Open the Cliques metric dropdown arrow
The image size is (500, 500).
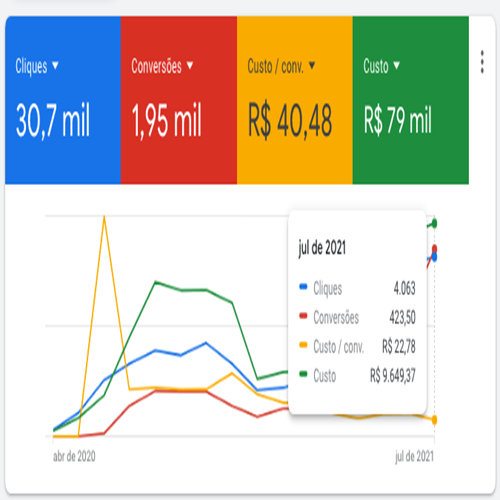[x=55, y=65]
